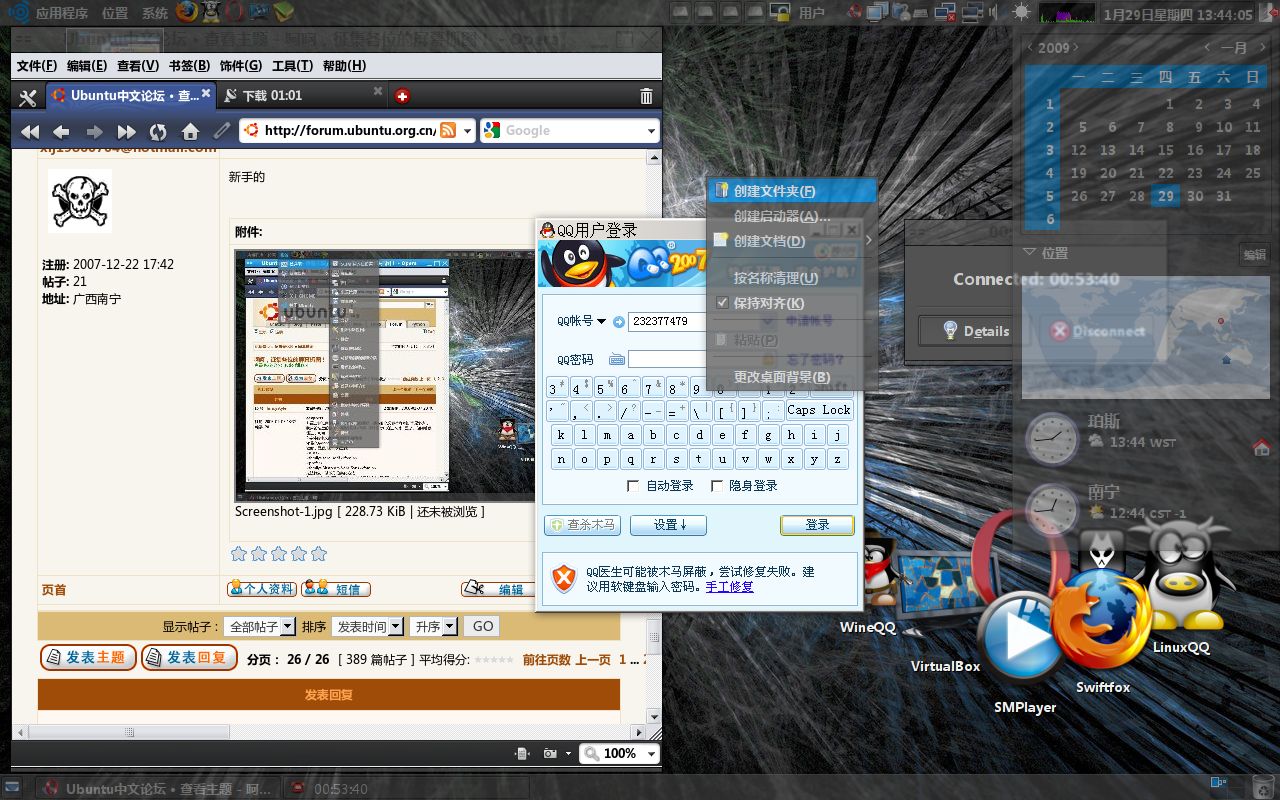The image size is (1280, 800).
Task: Go back with the Back arrow
Action: coord(62,132)
